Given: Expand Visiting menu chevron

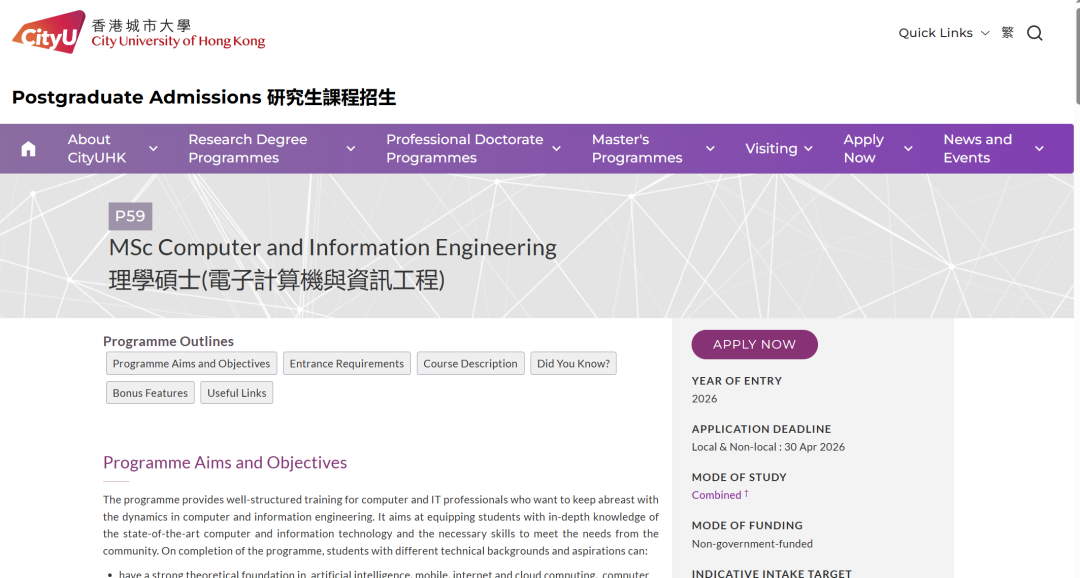Looking at the screenshot, I should click(x=809, y=149).
